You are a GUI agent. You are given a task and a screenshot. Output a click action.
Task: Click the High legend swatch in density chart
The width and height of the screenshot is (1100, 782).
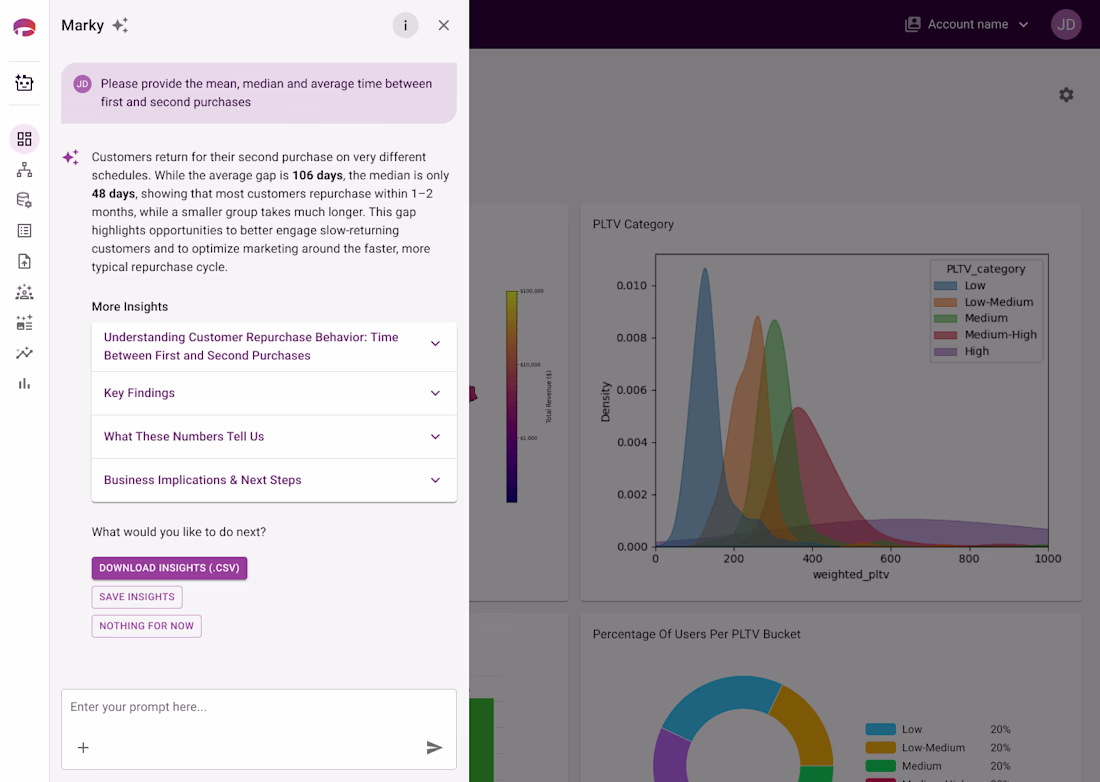945,351
